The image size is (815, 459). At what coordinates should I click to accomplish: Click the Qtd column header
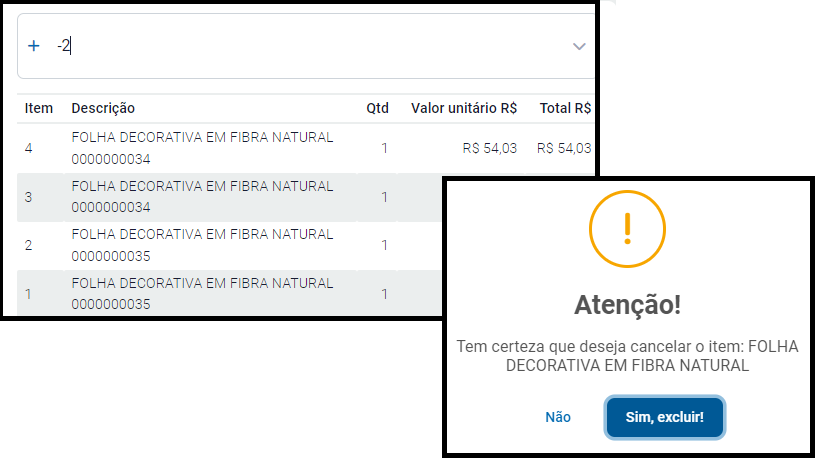pyautogui.click(x=377, y=108)
